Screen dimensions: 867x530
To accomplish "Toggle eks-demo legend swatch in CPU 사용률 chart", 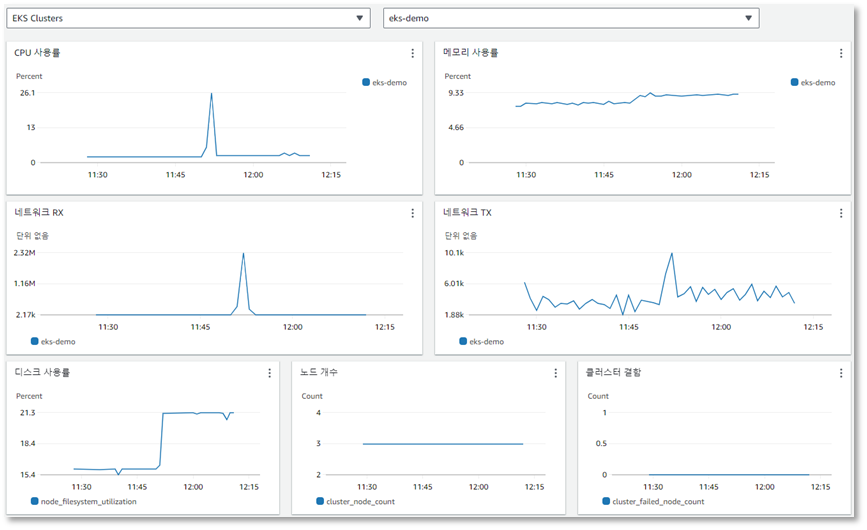I will click(366, 82).
